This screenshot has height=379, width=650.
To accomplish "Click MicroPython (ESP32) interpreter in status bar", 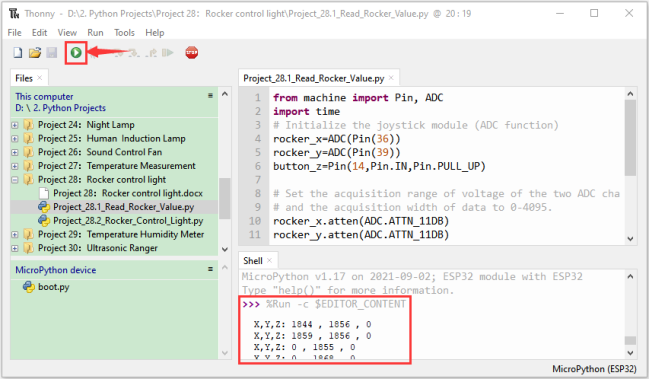I will (x=594, y=369).
